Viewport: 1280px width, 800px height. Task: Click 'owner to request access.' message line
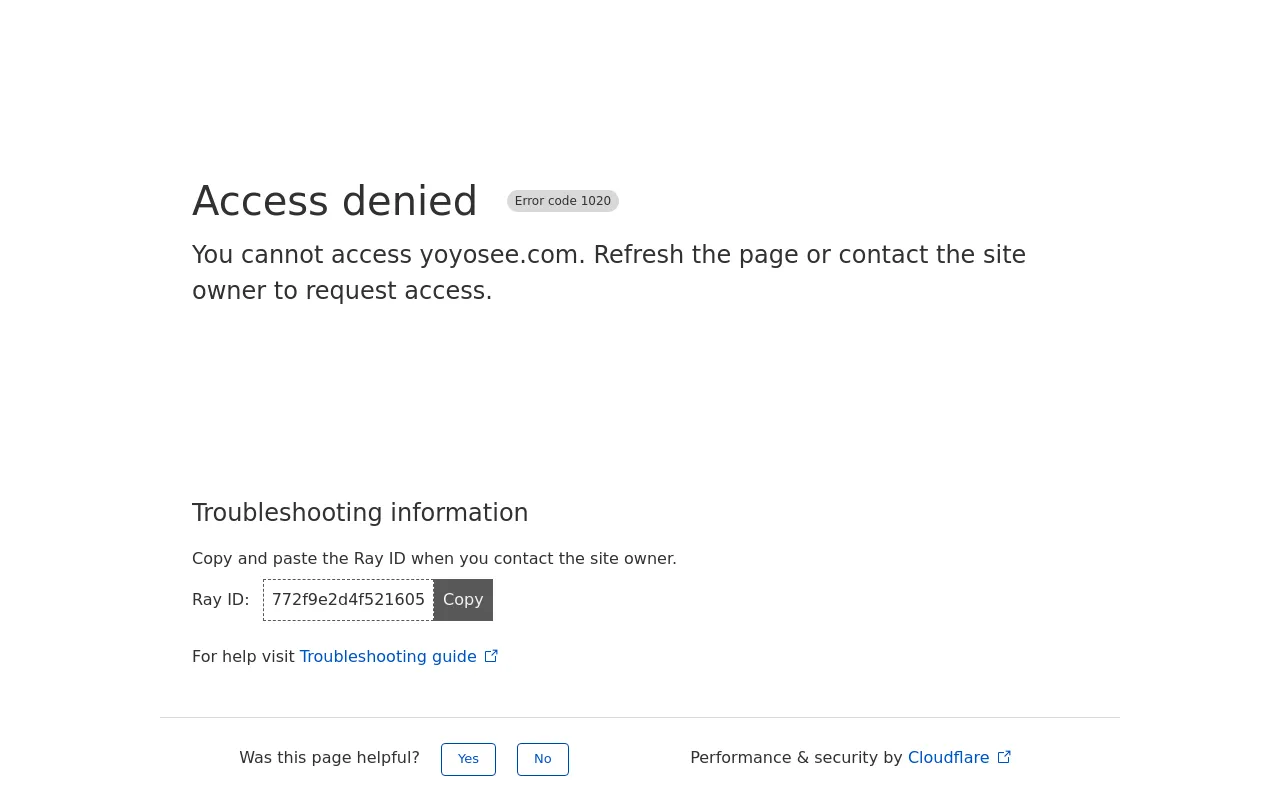pyautogui.click(x=342, y=291)
